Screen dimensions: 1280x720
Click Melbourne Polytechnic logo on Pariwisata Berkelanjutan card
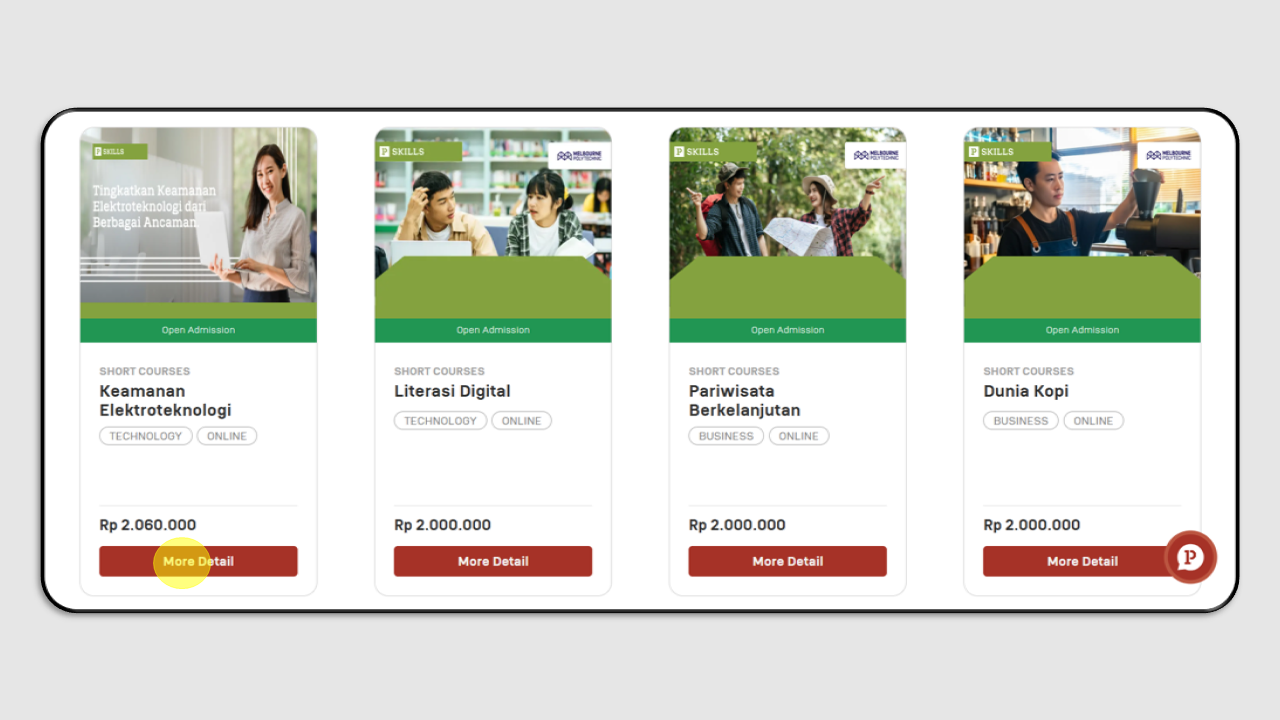tap(875, 155)
